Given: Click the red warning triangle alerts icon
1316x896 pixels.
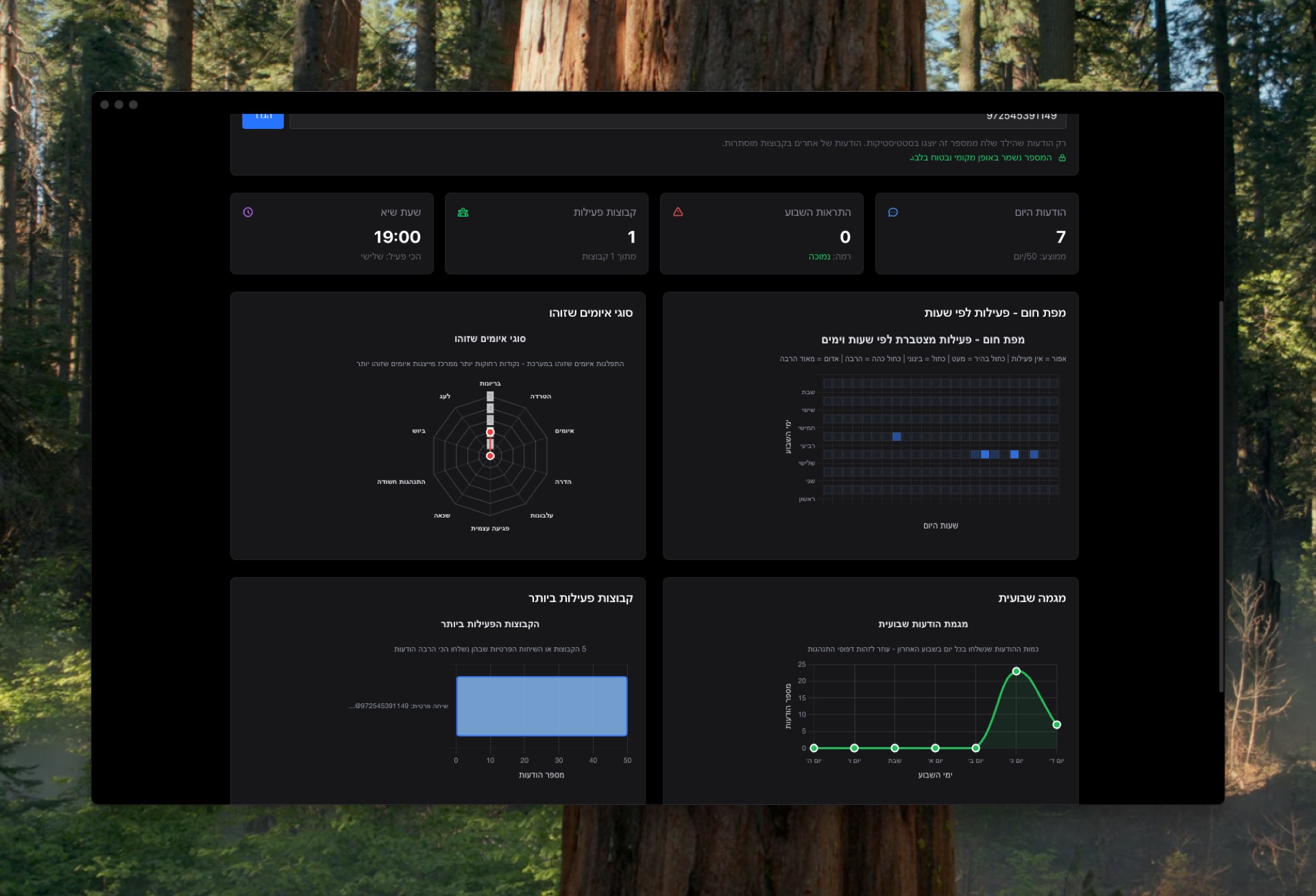Looking at the screenshot, I should pyautogui.click(x=678, y=212).
